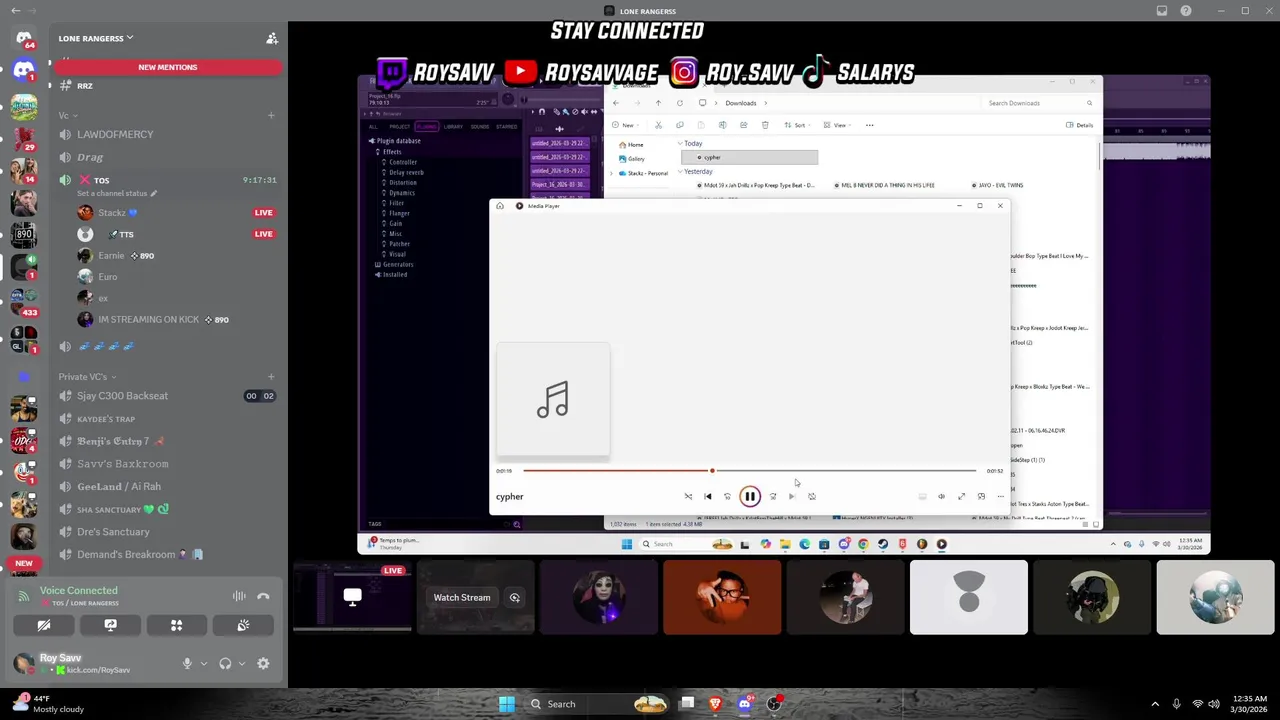This screenshot has height=720, width=1280.
Task: Open View menu in File Explorer
Action: tap(837, 125)
